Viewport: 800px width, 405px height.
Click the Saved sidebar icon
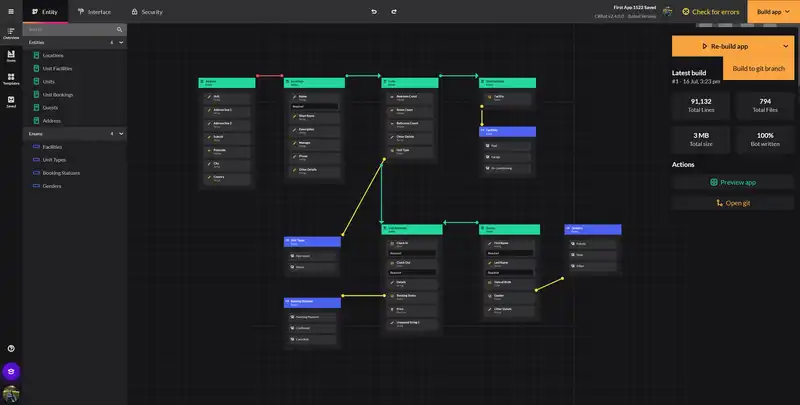coord(11,101)
